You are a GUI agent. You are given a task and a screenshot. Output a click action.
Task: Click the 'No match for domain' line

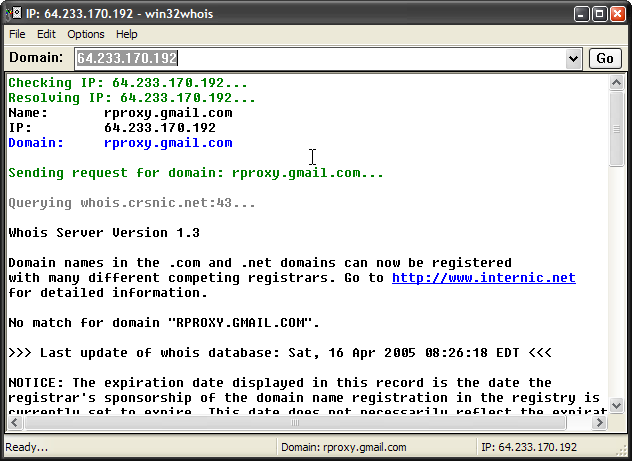tap(164, 323)
